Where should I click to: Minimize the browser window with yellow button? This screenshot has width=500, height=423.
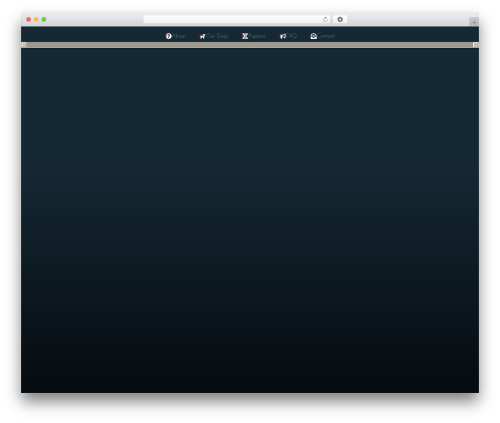pos(36,19)
